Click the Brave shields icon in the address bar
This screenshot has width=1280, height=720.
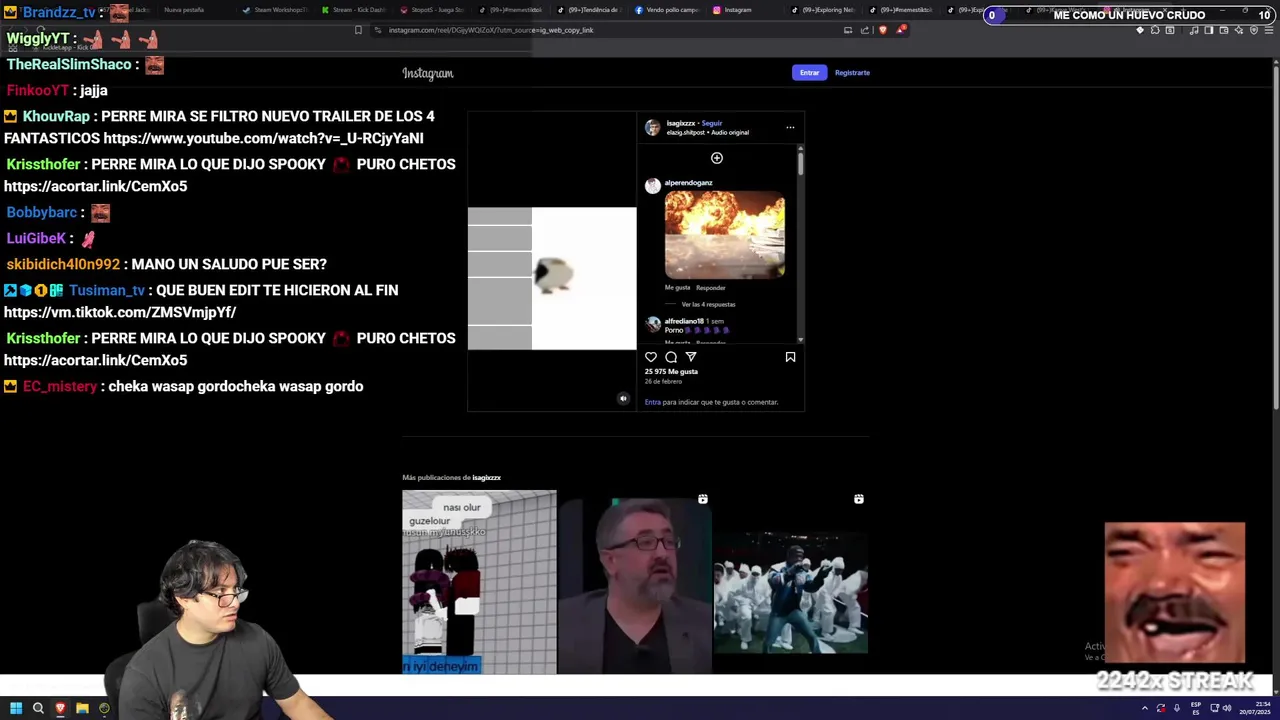click(882, 30)
